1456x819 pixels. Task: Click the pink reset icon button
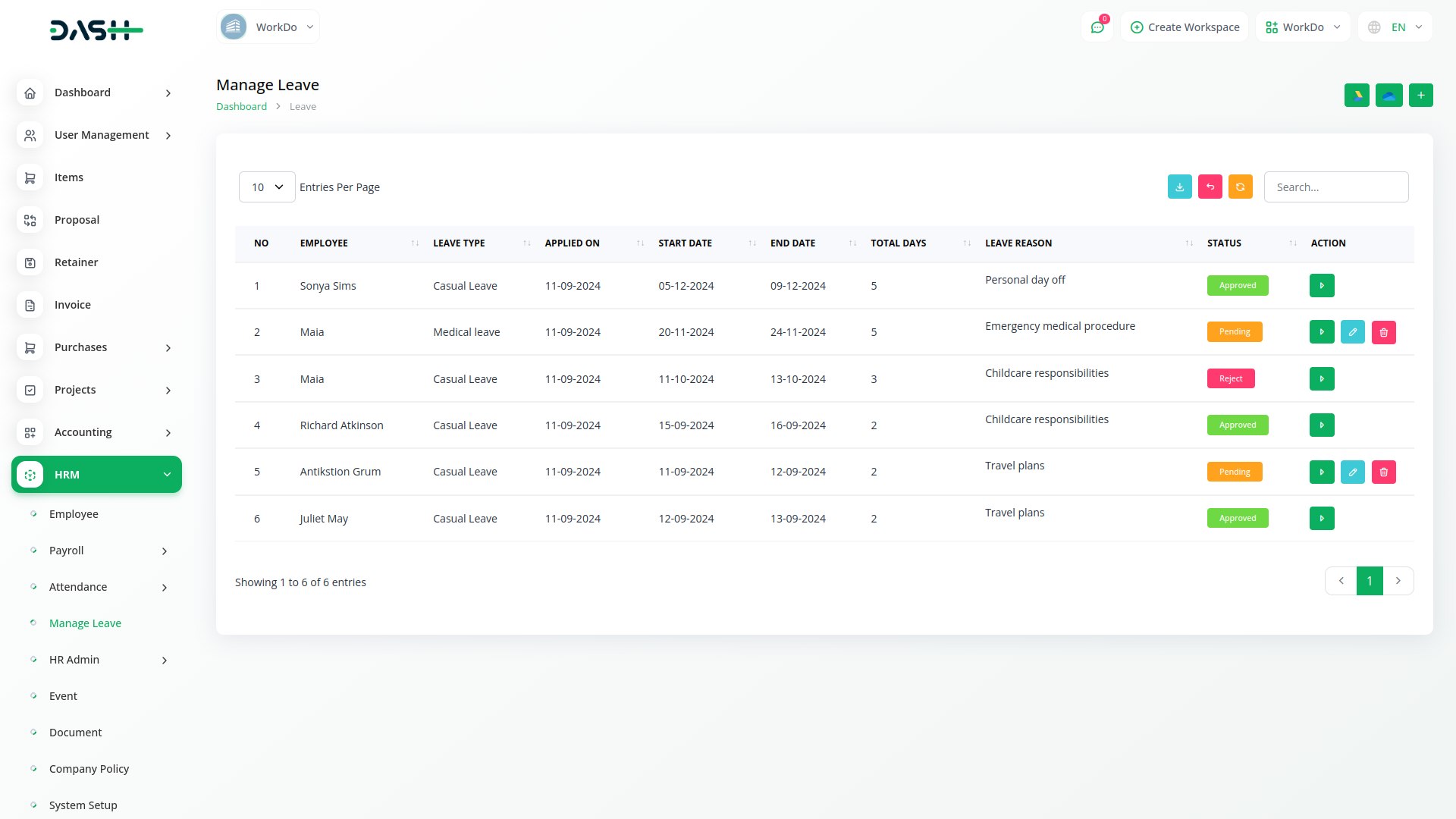point(1210,187)
